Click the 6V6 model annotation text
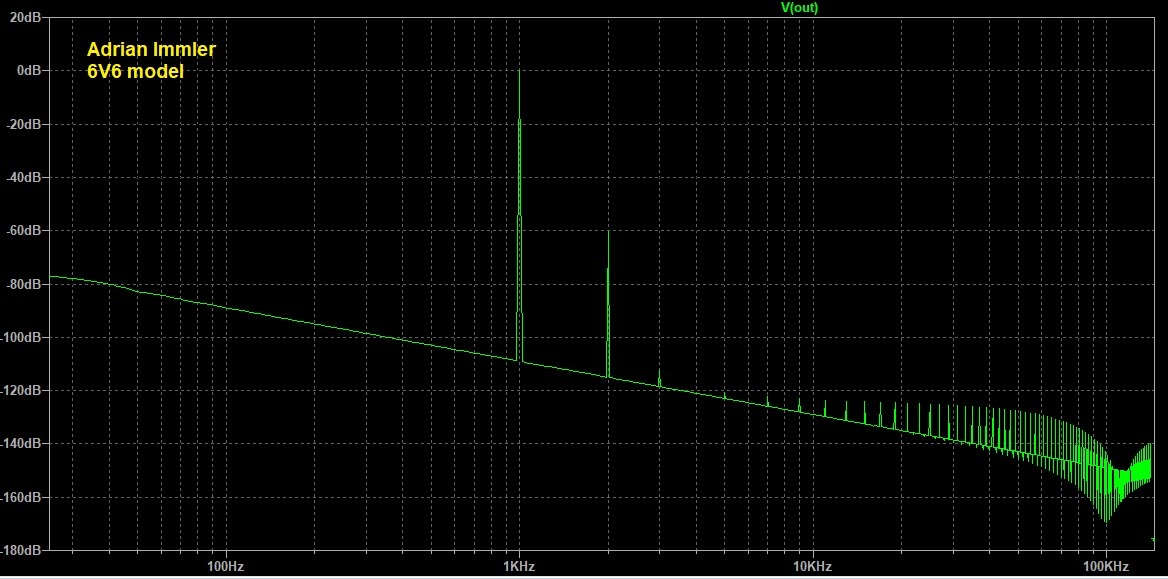1168x579 pixels. click(135, 73)
